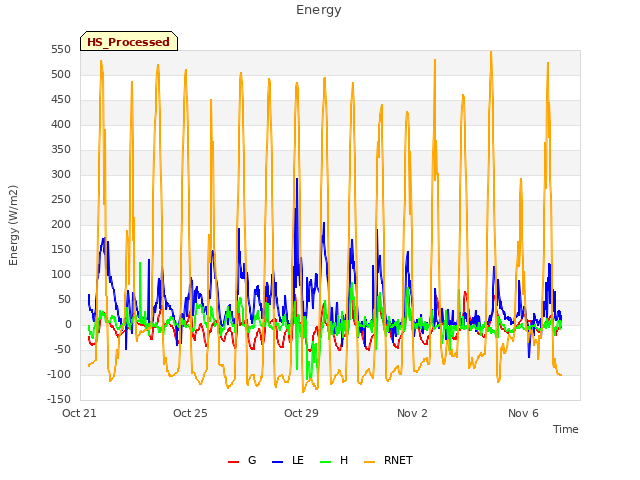640x480 pixels.
Task: Click the '150' y-axis value
Action: 61,249
